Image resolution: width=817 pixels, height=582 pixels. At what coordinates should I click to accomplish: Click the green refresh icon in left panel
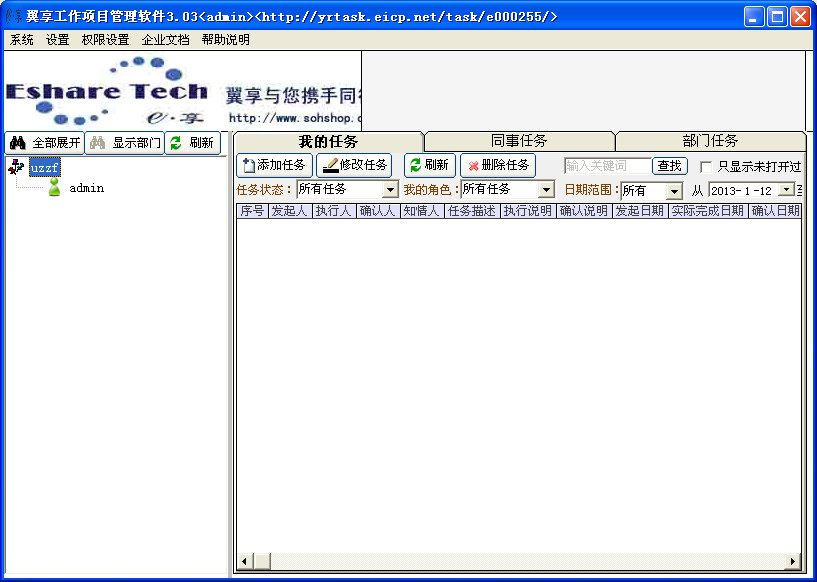(x=176, y=143)
